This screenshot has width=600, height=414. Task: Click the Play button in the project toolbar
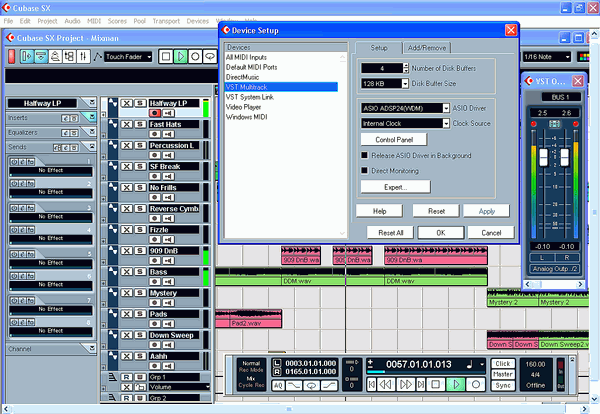(x=180, y=57)
